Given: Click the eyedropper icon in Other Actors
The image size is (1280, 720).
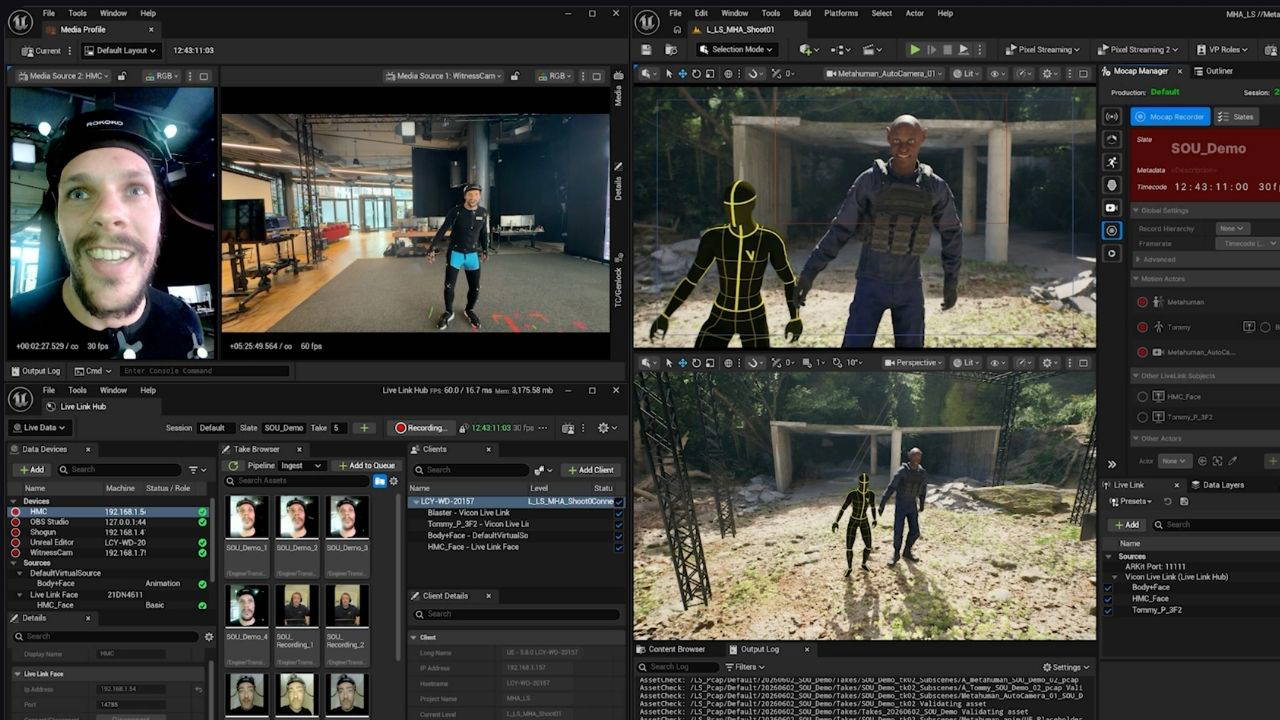Looking at the screenshot, I should tap(1232, 461).
